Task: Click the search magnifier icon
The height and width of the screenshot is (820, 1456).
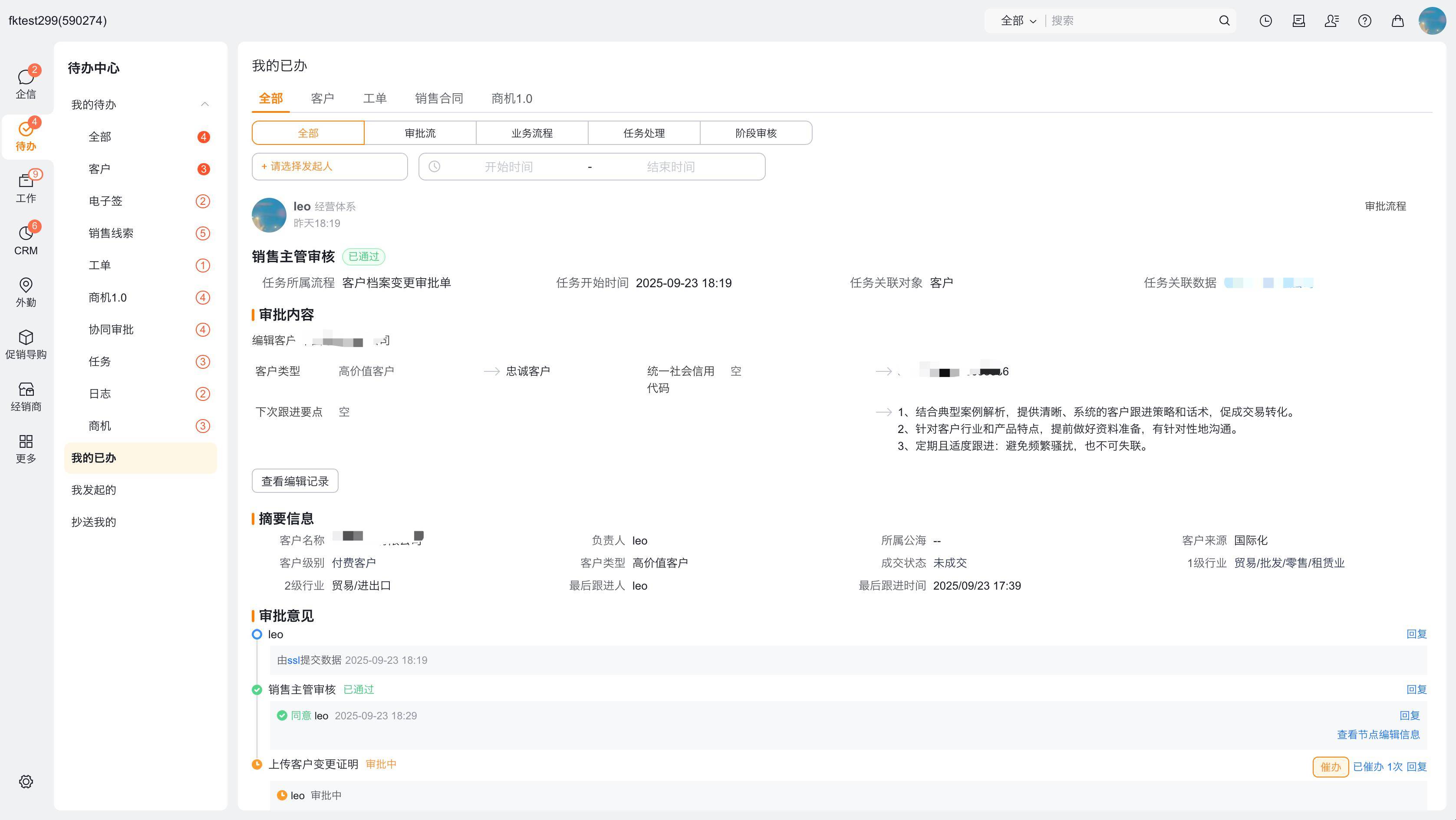Action: pyautogui.click(x=1224, y=21)
